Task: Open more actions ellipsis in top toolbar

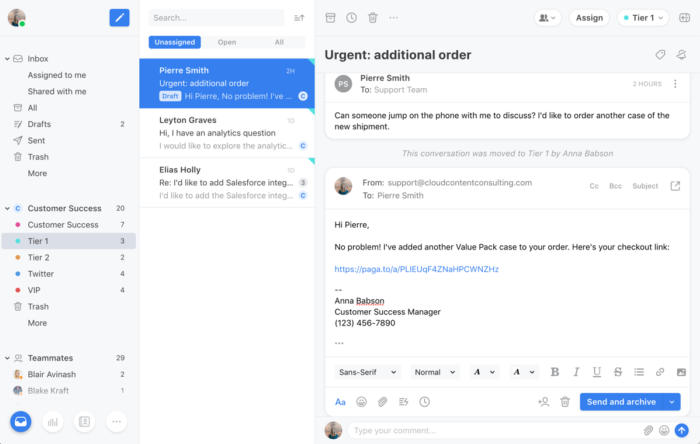Action: pos(393,18)
